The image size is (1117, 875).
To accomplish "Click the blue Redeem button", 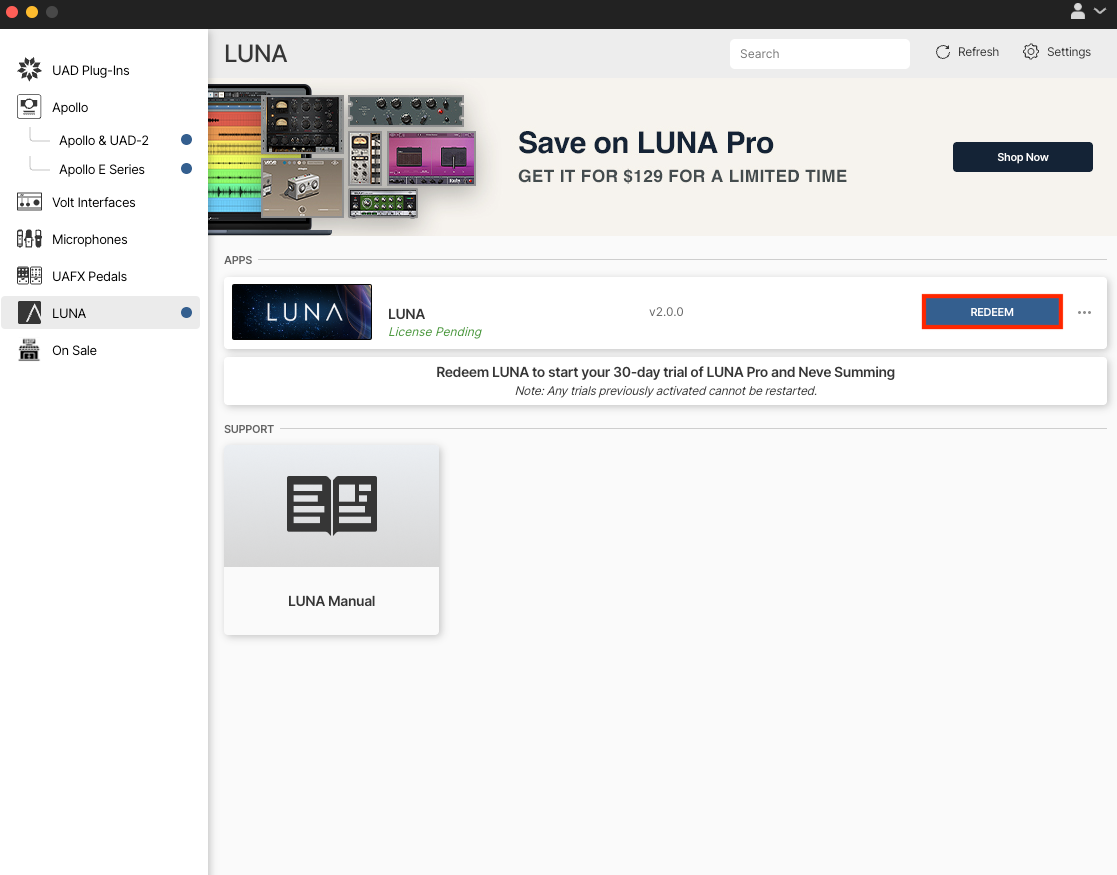I will click(992, 312).
